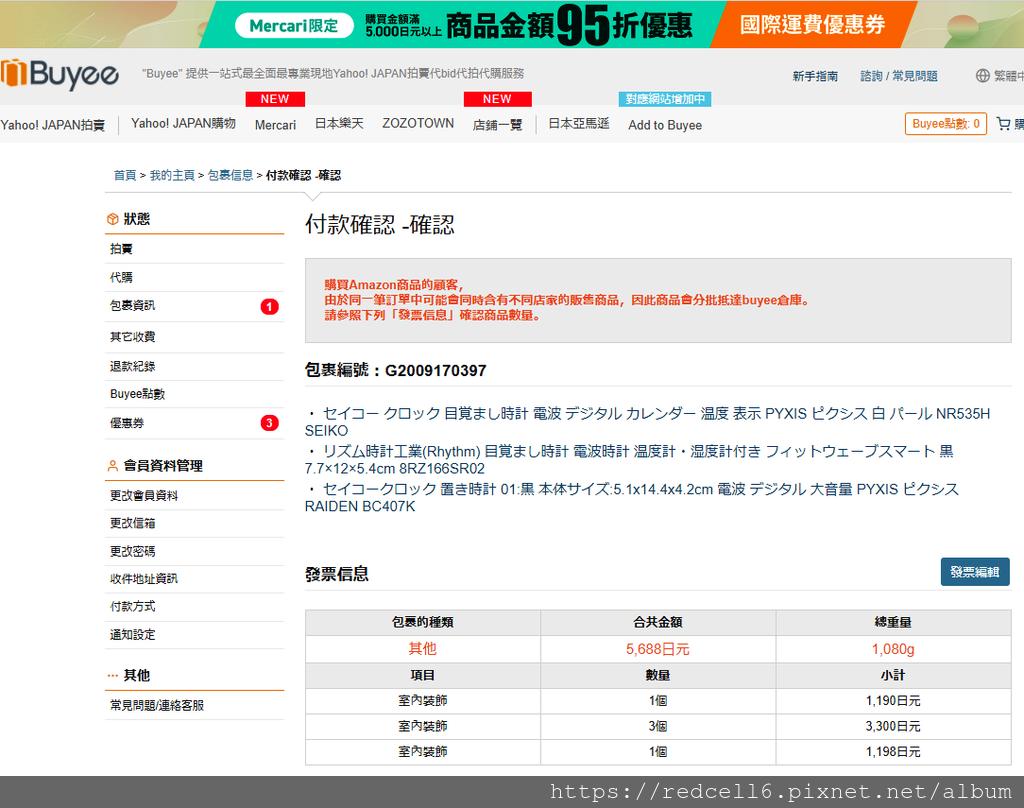Click the 其他 package type value
The image size is (1024, 808).
coord(423,649)
